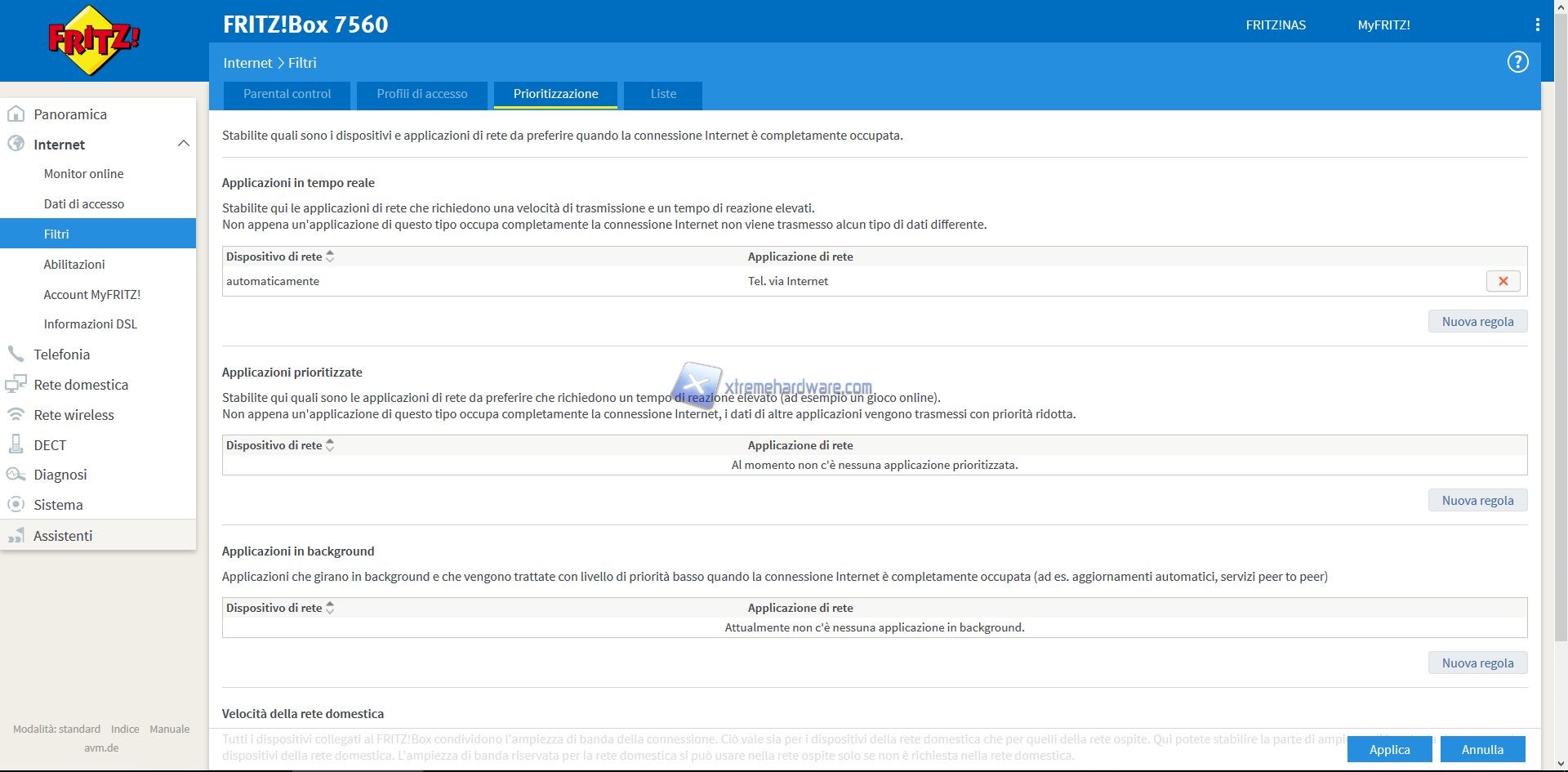The width and height of the screenshot is (1568, 772).
Task: Open the FRITZ!NAS link
Action: click(x=1275, y=25)
